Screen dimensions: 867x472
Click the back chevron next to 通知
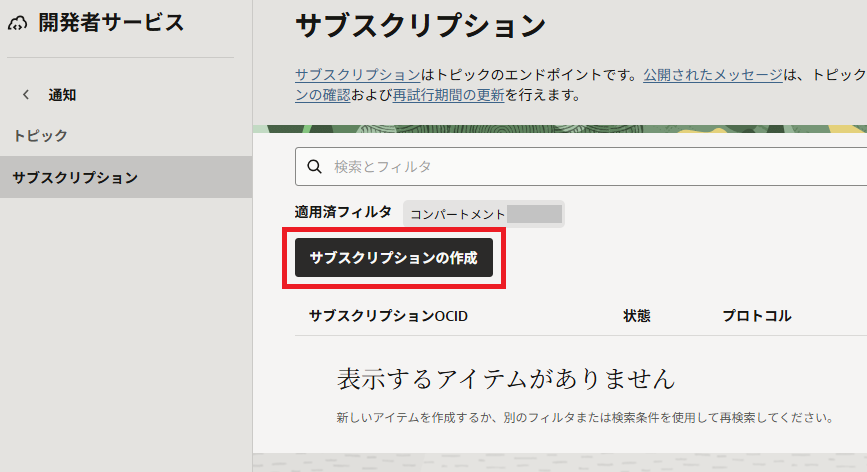click(x=26, y=96)
